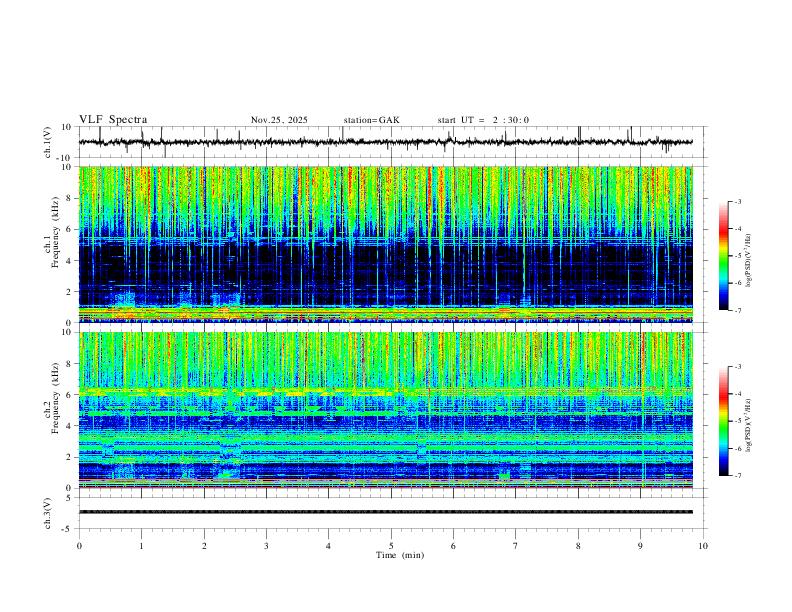Image resolution: width=792 pixels, height=612 pixels.
Task: Click the "4" kHz tick on ch.1 frequency axis
Action: pos(70,261)
